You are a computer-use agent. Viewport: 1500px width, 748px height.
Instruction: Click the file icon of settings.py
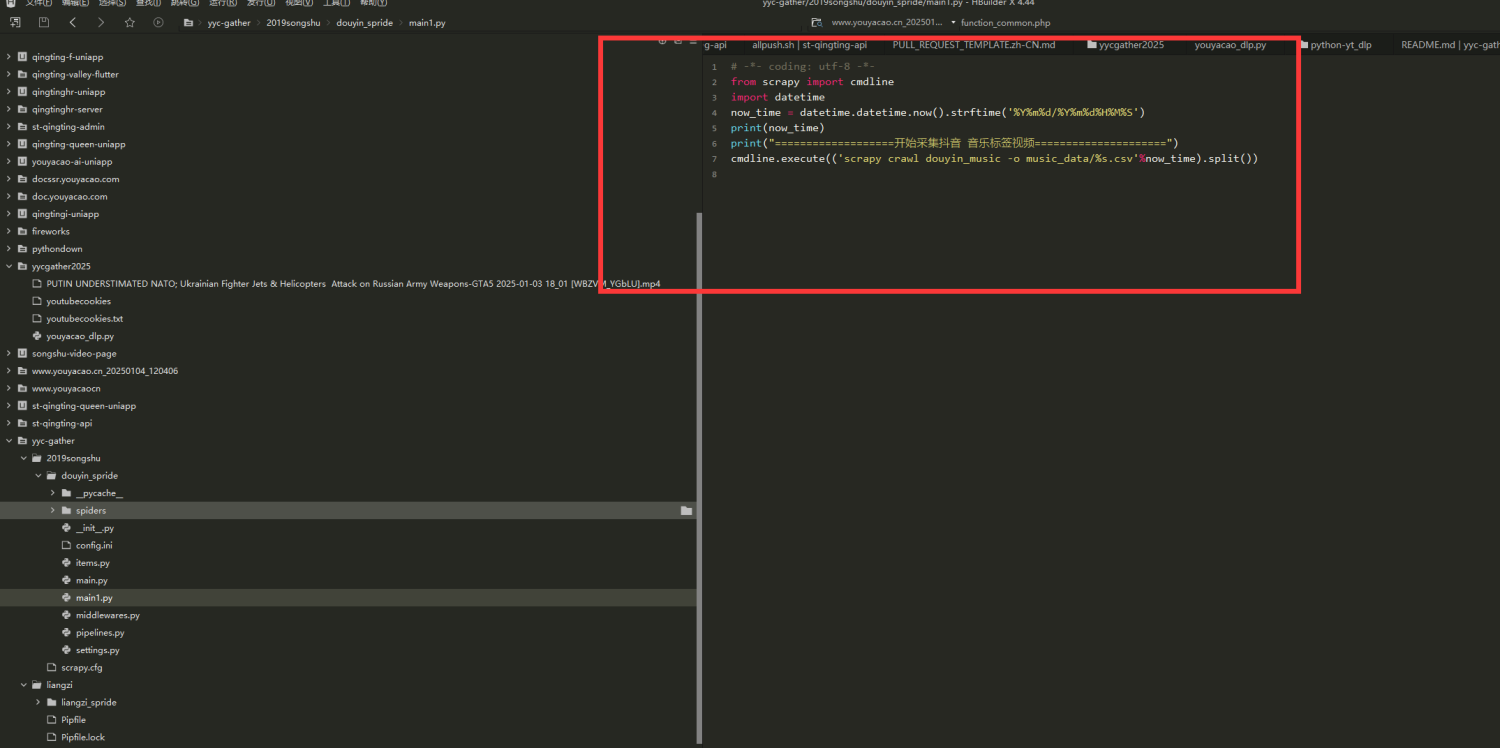66,650
